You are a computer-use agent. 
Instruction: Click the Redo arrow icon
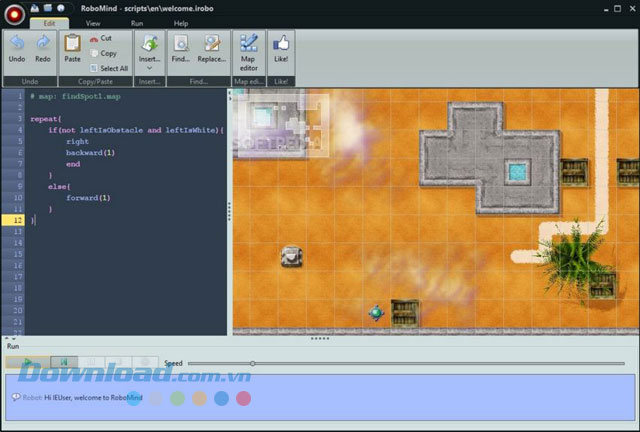[43, 44]
